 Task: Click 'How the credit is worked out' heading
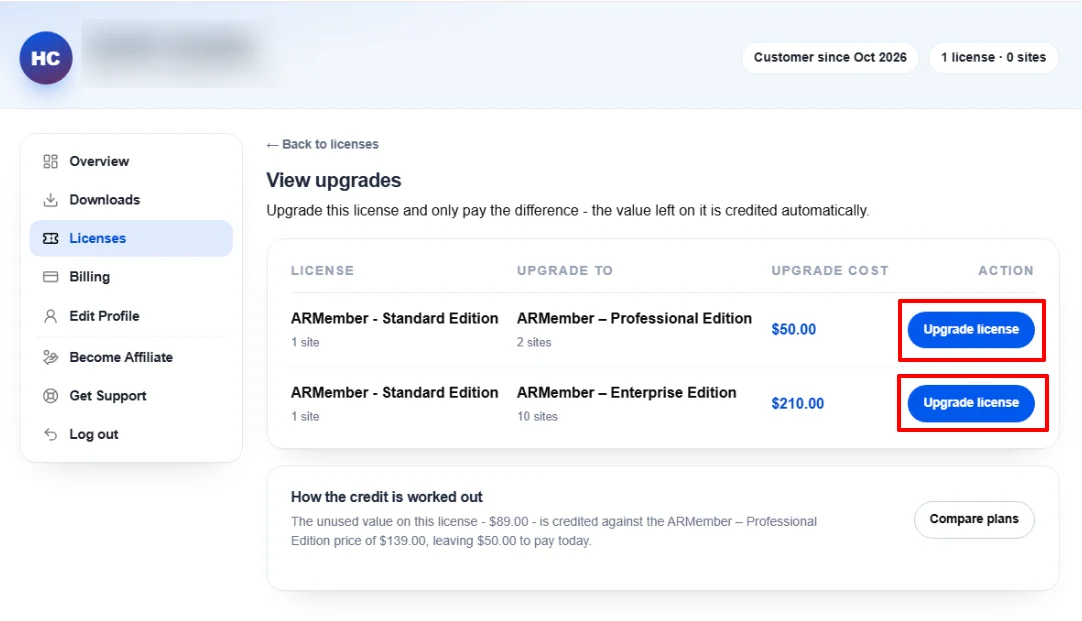[x=386, y=497]
